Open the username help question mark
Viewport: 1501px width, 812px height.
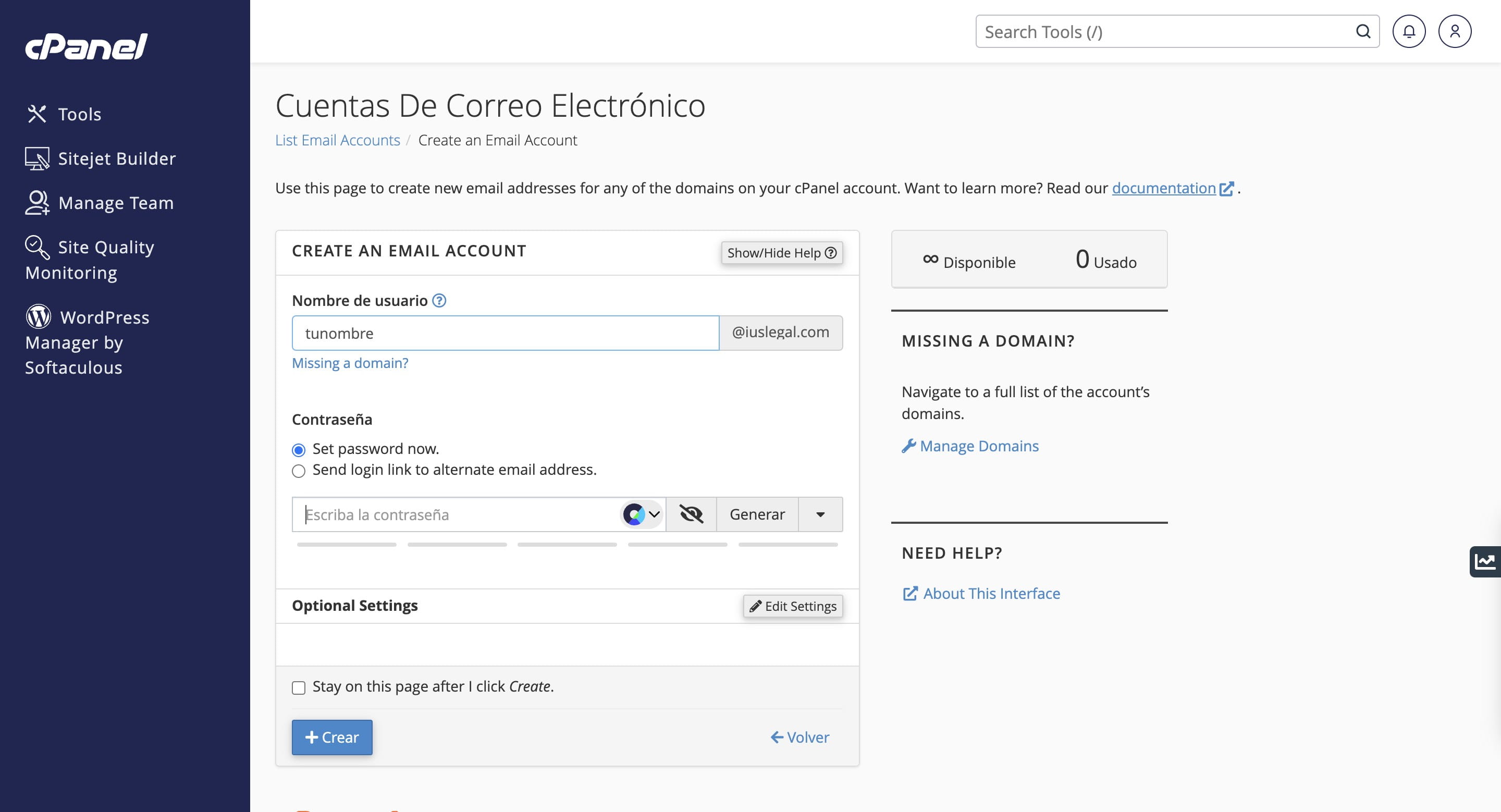tap(439, 301)
